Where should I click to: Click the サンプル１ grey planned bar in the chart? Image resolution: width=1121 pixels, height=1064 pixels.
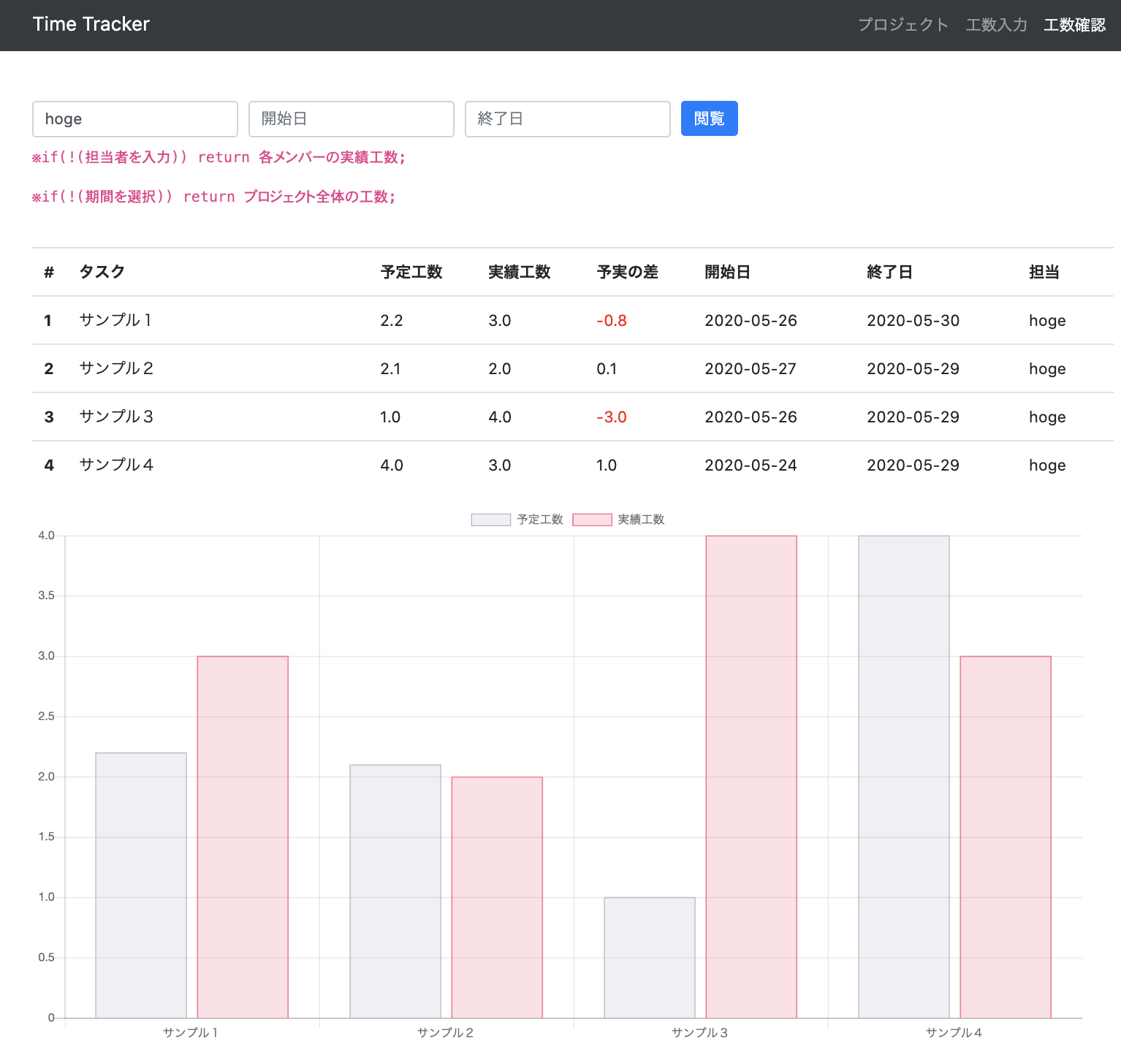coord(141,885)
